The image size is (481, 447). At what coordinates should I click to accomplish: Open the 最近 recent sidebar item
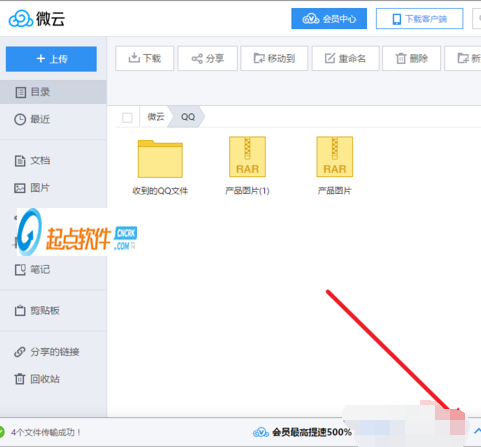[x=53, y=119]
